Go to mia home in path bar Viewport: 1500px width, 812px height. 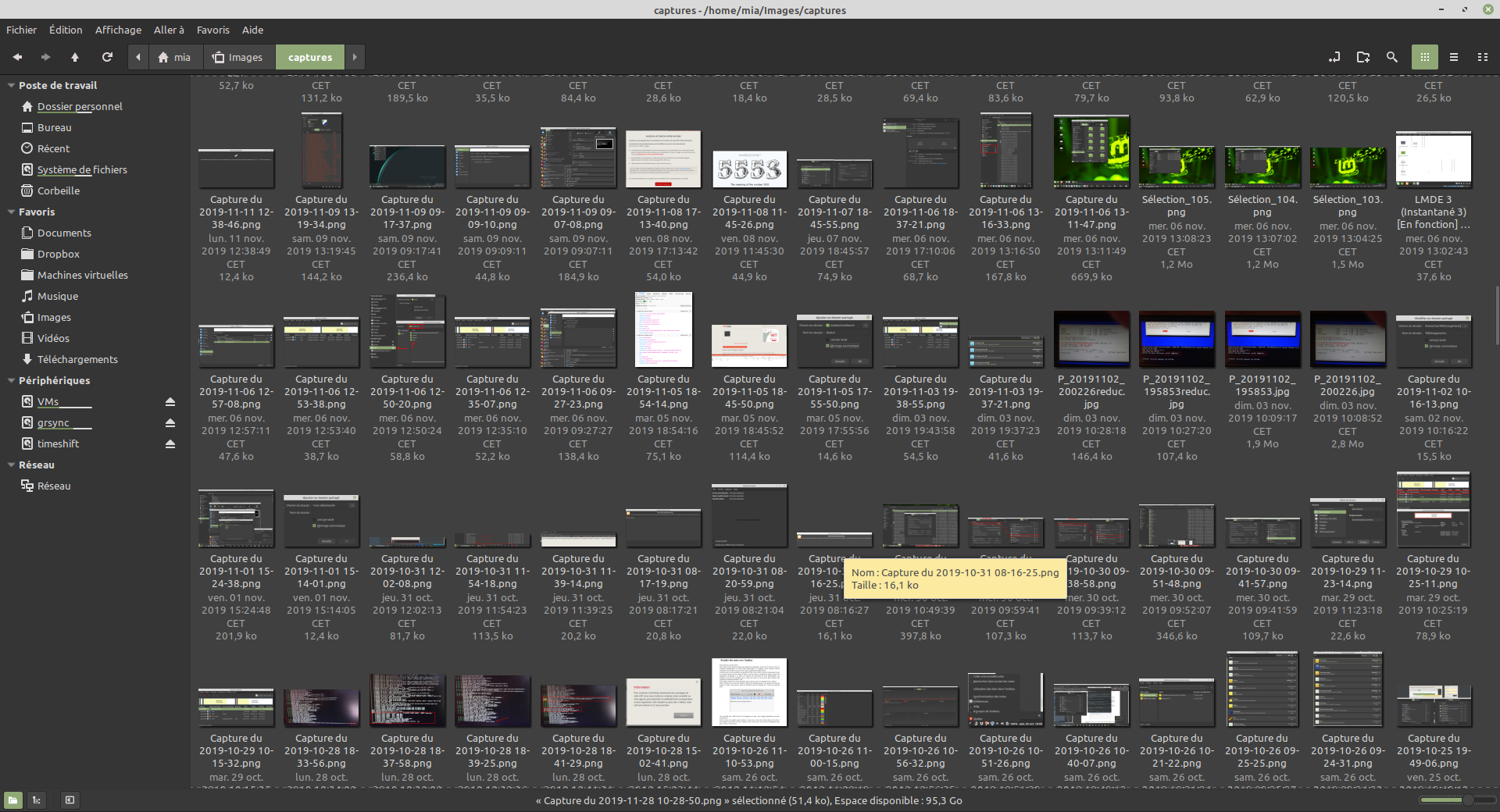174,57
